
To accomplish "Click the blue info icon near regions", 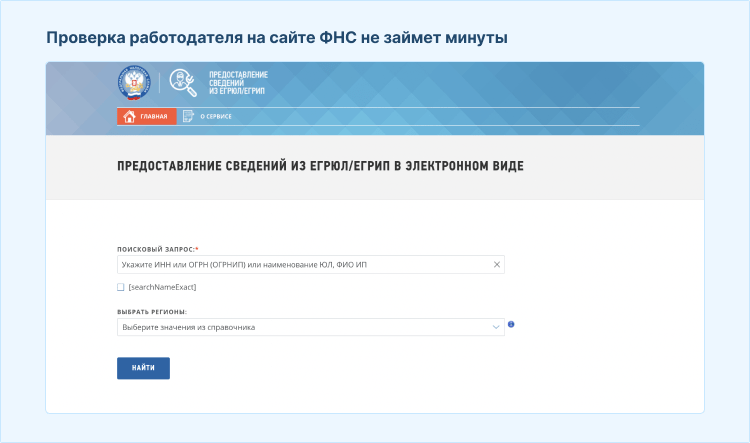I will (x=511, y=324).
